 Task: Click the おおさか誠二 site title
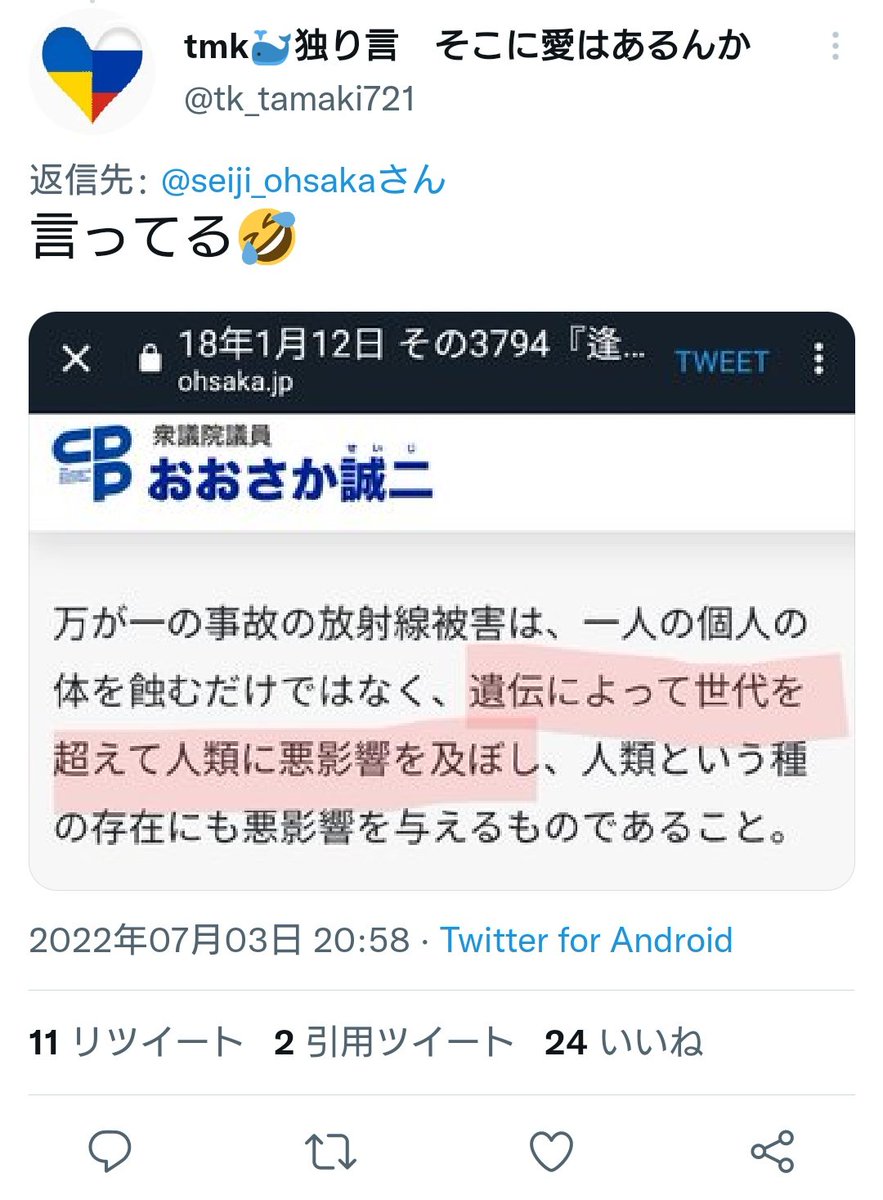click(x=290, y=477)
